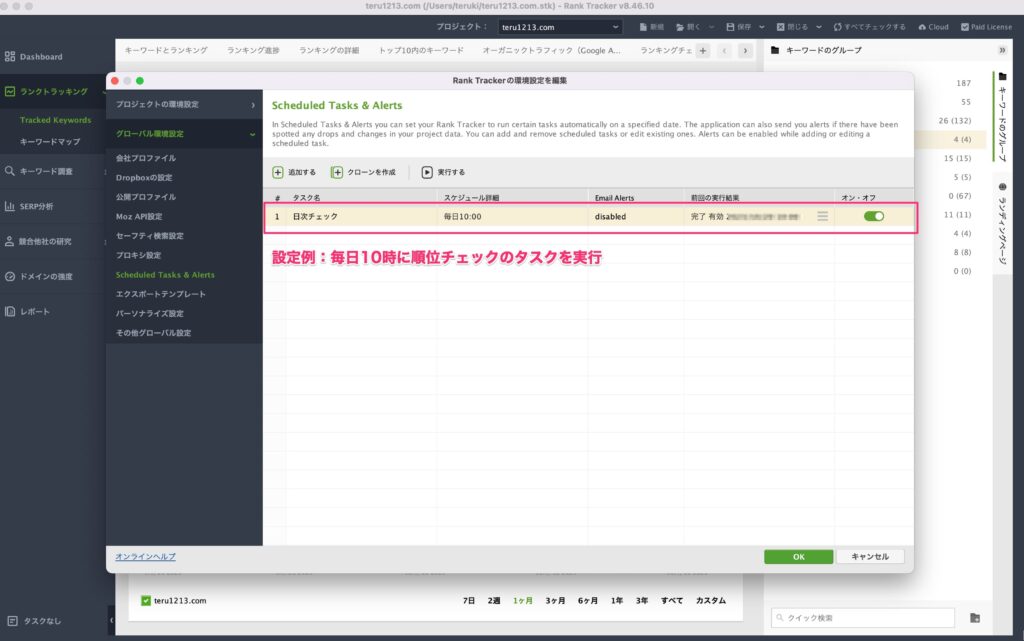Collapse グローバル環境設定 section

tap(184, 134)
